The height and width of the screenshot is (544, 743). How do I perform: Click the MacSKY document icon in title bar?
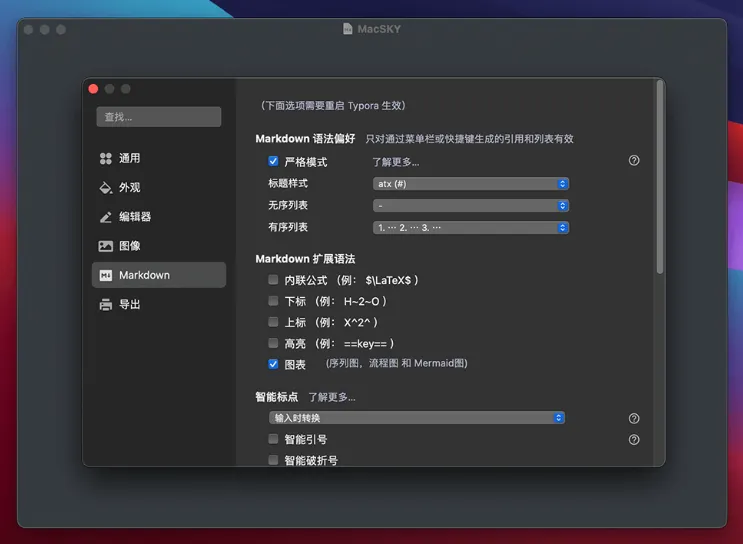[x=347, y=29]
